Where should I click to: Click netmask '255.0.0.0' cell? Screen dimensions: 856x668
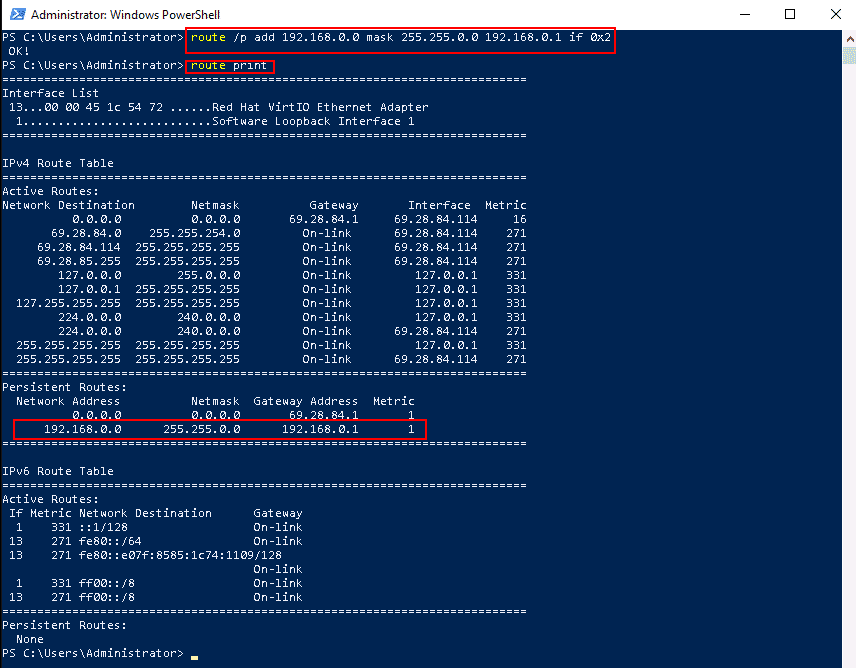coord(209,276)
